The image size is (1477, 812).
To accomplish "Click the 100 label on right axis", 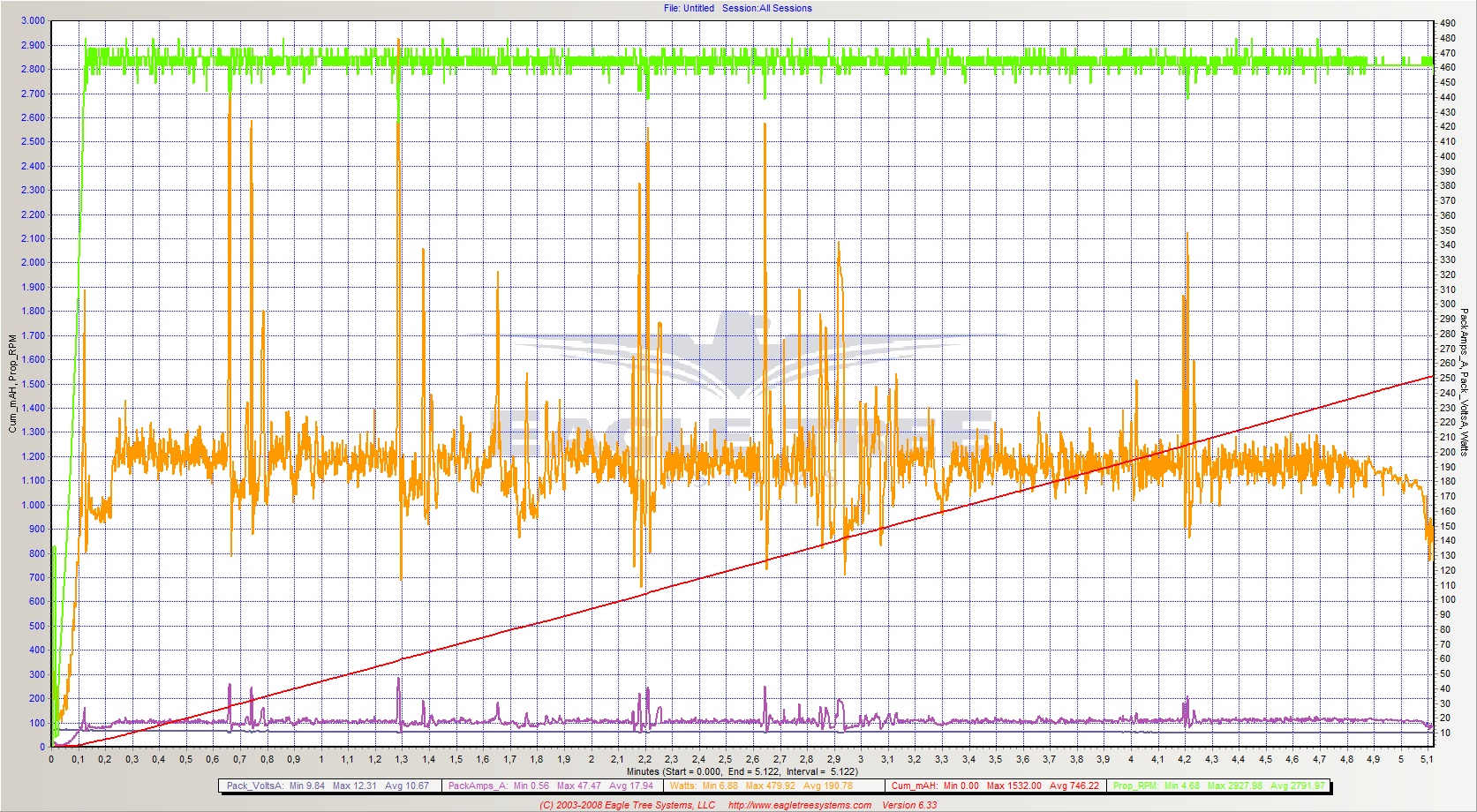I will point(1448,599).
